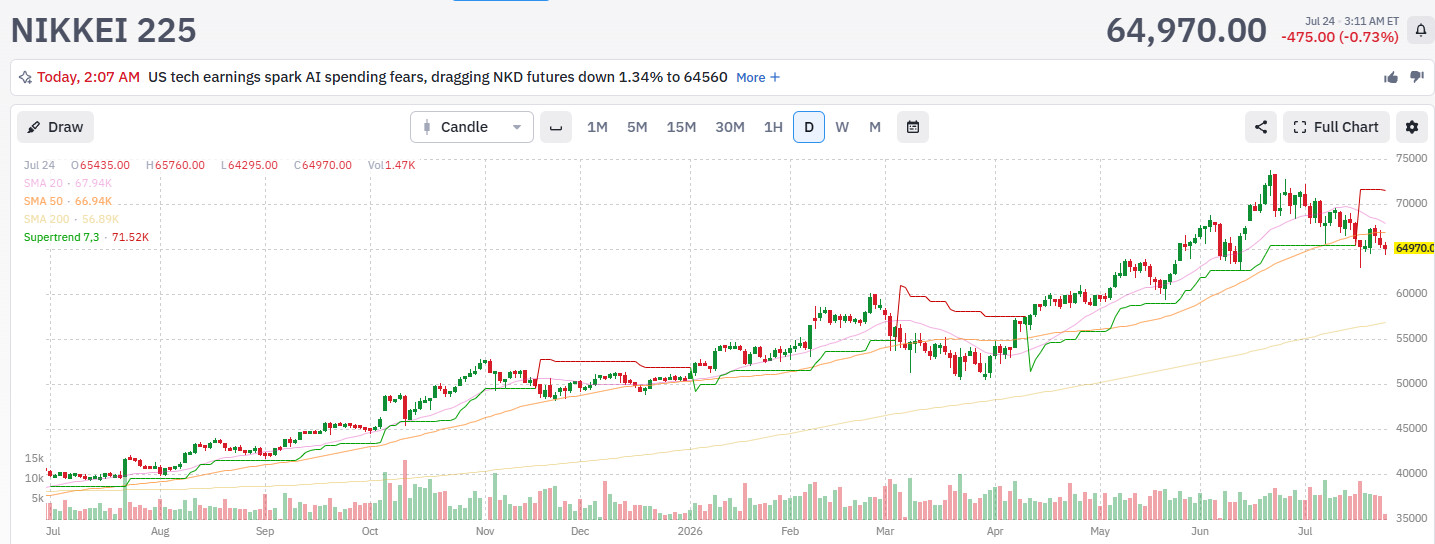
Task: Select the 15M timeframe
Action: (681, 127)
